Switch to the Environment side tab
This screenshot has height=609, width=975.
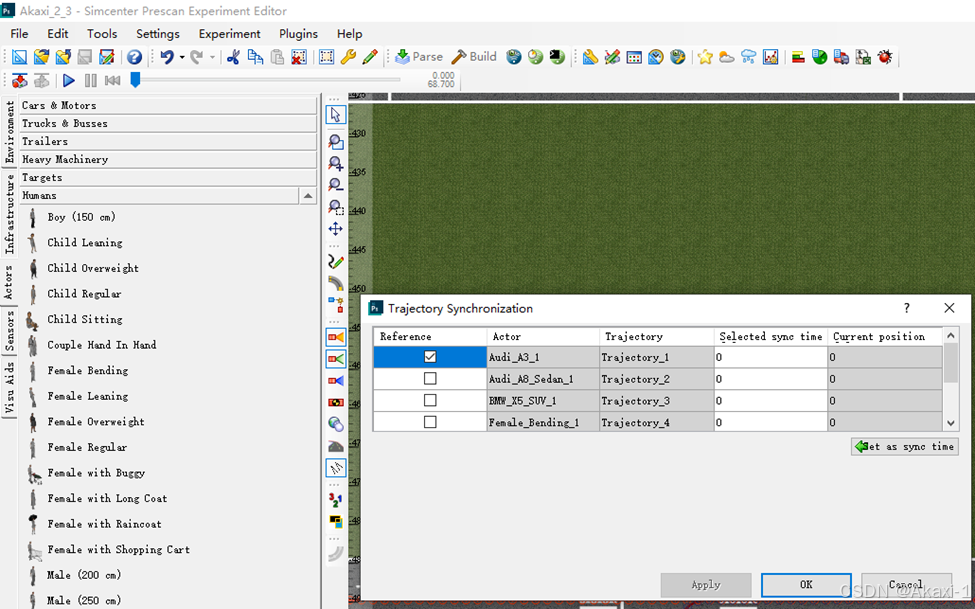point(9,132)
